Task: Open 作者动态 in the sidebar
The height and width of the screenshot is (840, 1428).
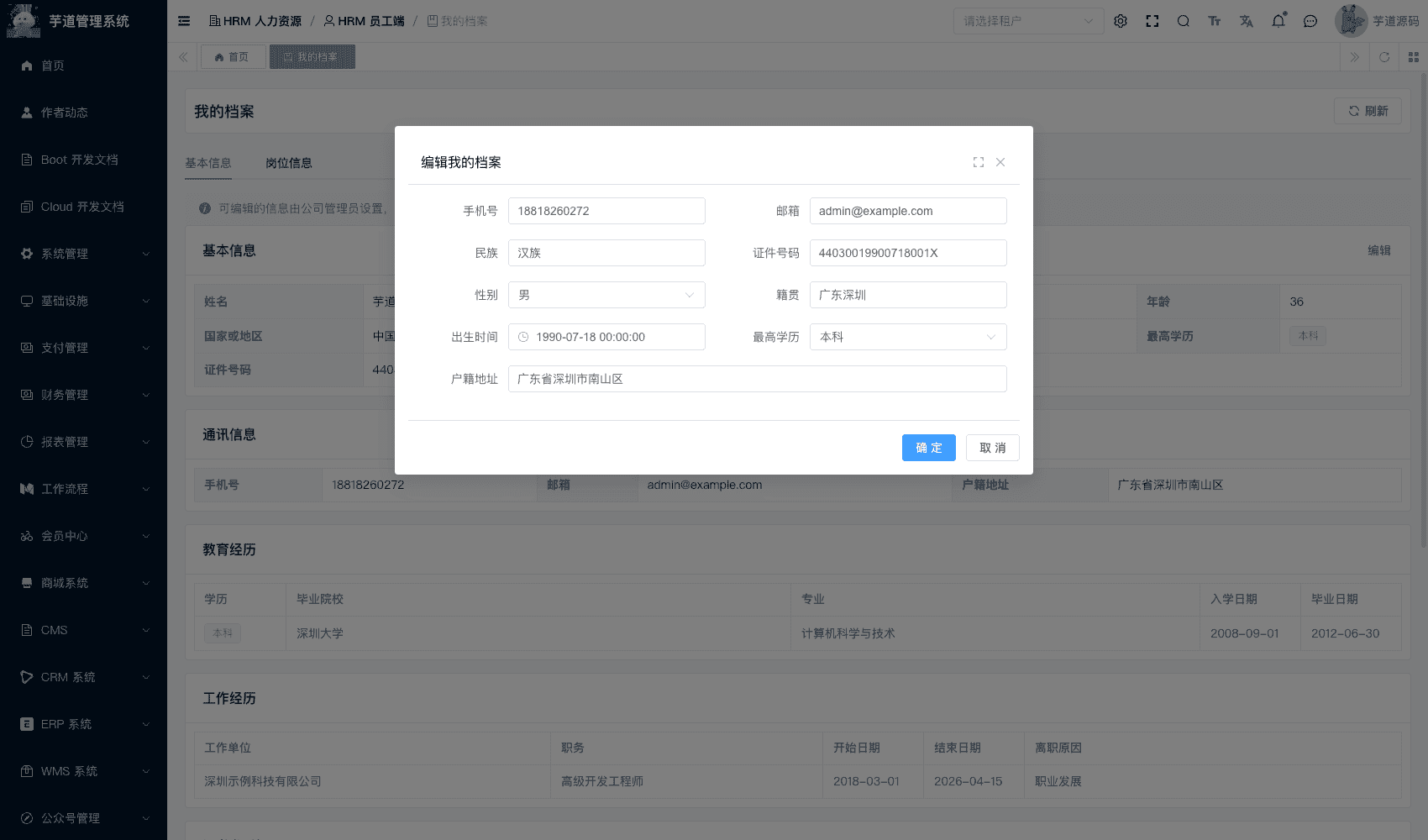Action: coord(84,113)
